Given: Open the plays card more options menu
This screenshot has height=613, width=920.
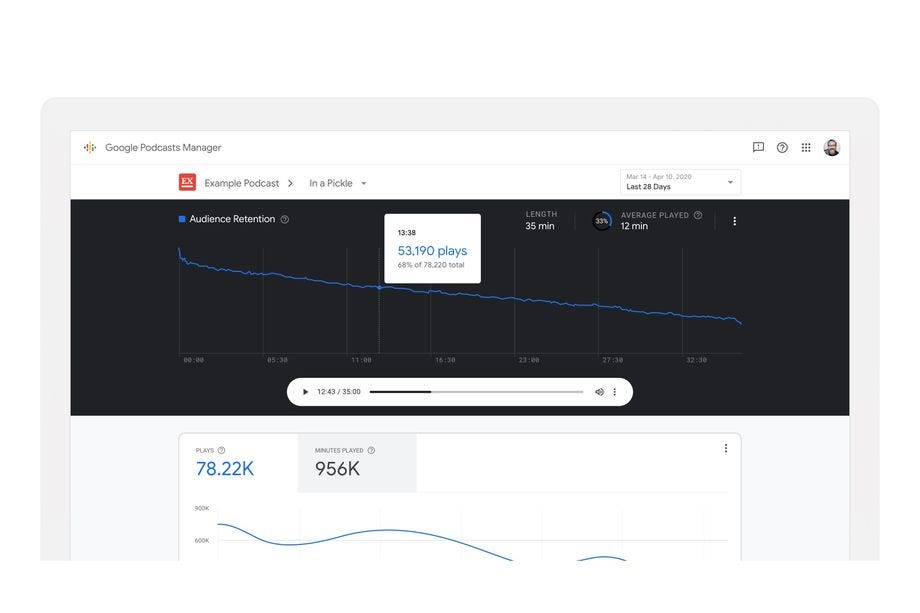Looking at the screenshot, I should pos(726,448).
